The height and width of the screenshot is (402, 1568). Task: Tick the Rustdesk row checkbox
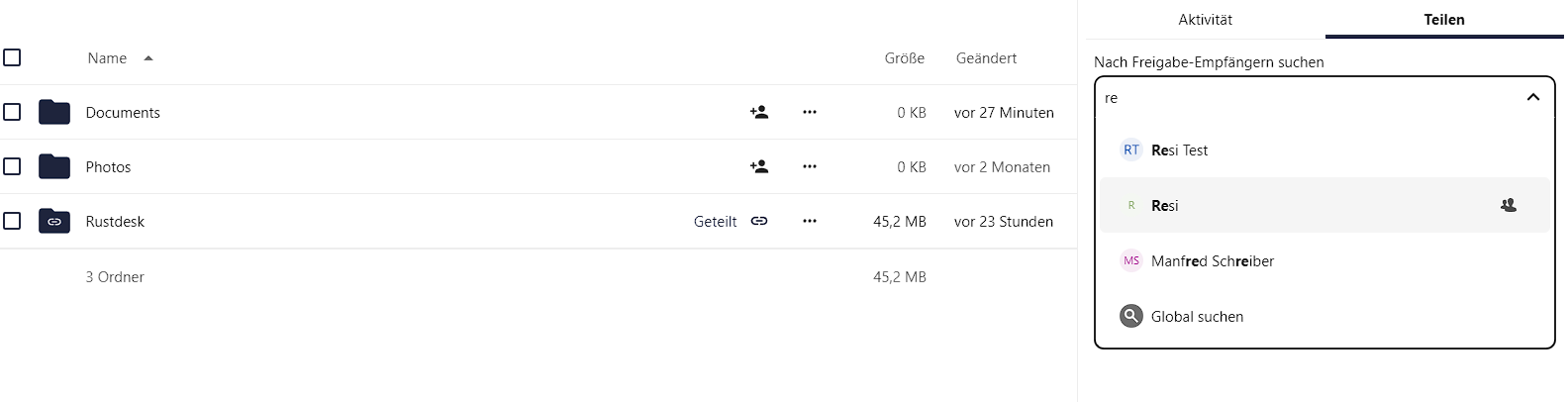point(12,221)
